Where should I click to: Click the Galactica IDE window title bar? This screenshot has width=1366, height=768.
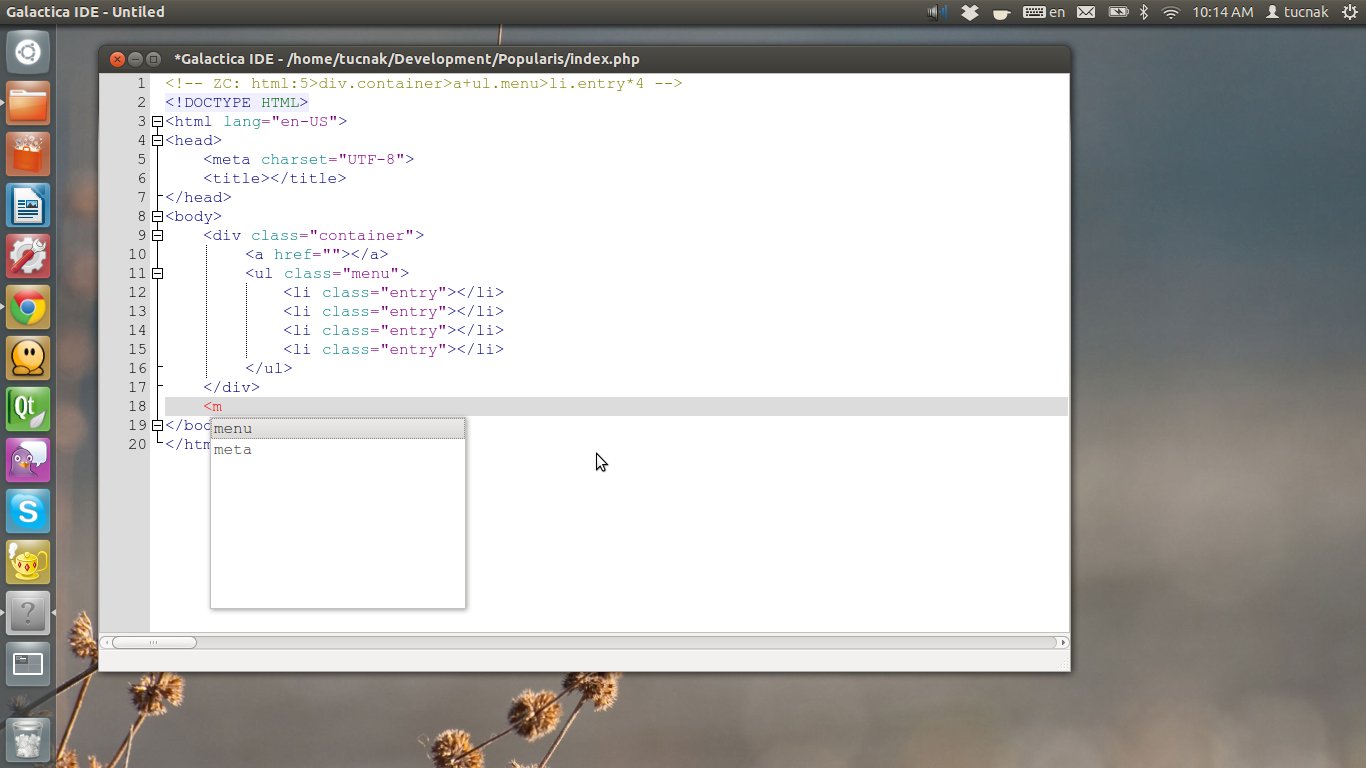pyautogui.click(x=584, y=59)
